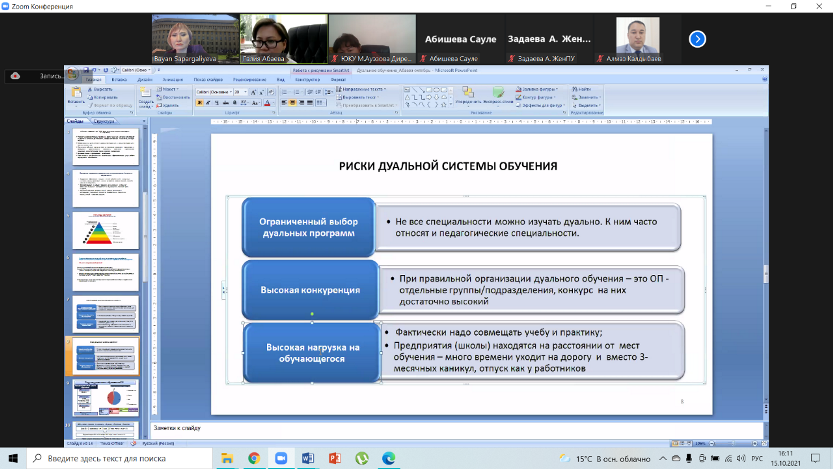The height and width of the screenshot is (469, 833).
Task: Click the blue next-participants arrow in Zoom
Action: (698, 39)
